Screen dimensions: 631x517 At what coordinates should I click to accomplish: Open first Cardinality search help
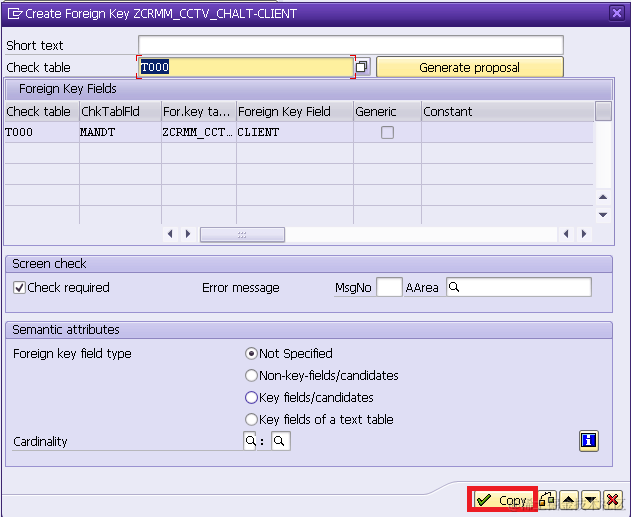point(250,441)
